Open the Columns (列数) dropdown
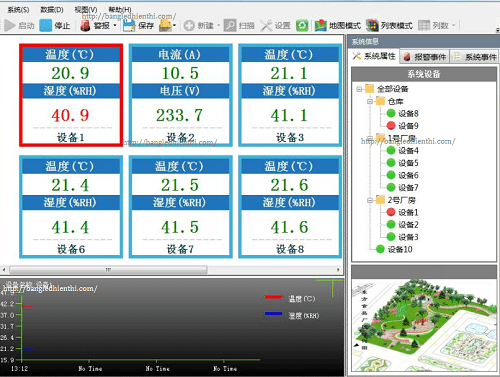 tap(437, 25)
